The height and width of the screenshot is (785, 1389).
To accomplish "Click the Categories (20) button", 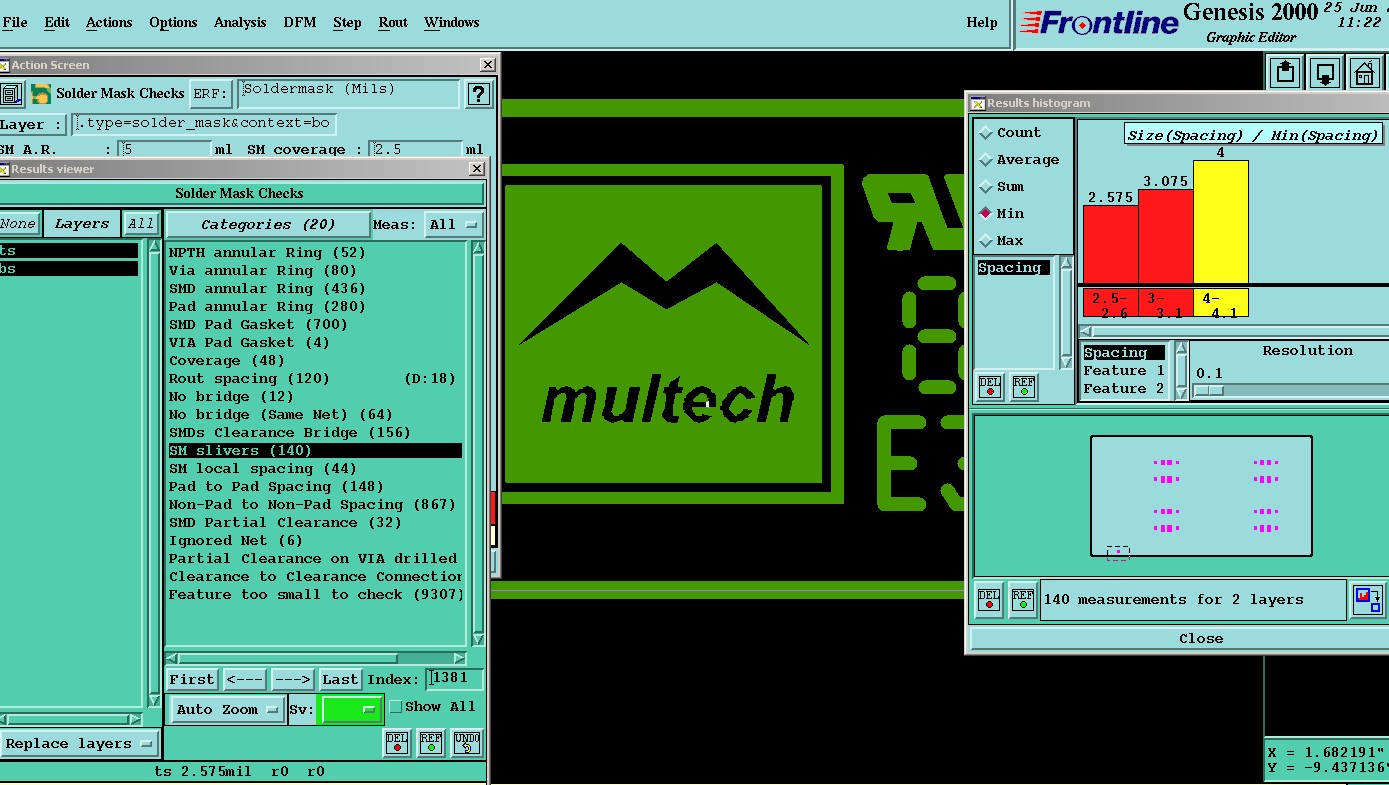I will click(x=267, y=224).
